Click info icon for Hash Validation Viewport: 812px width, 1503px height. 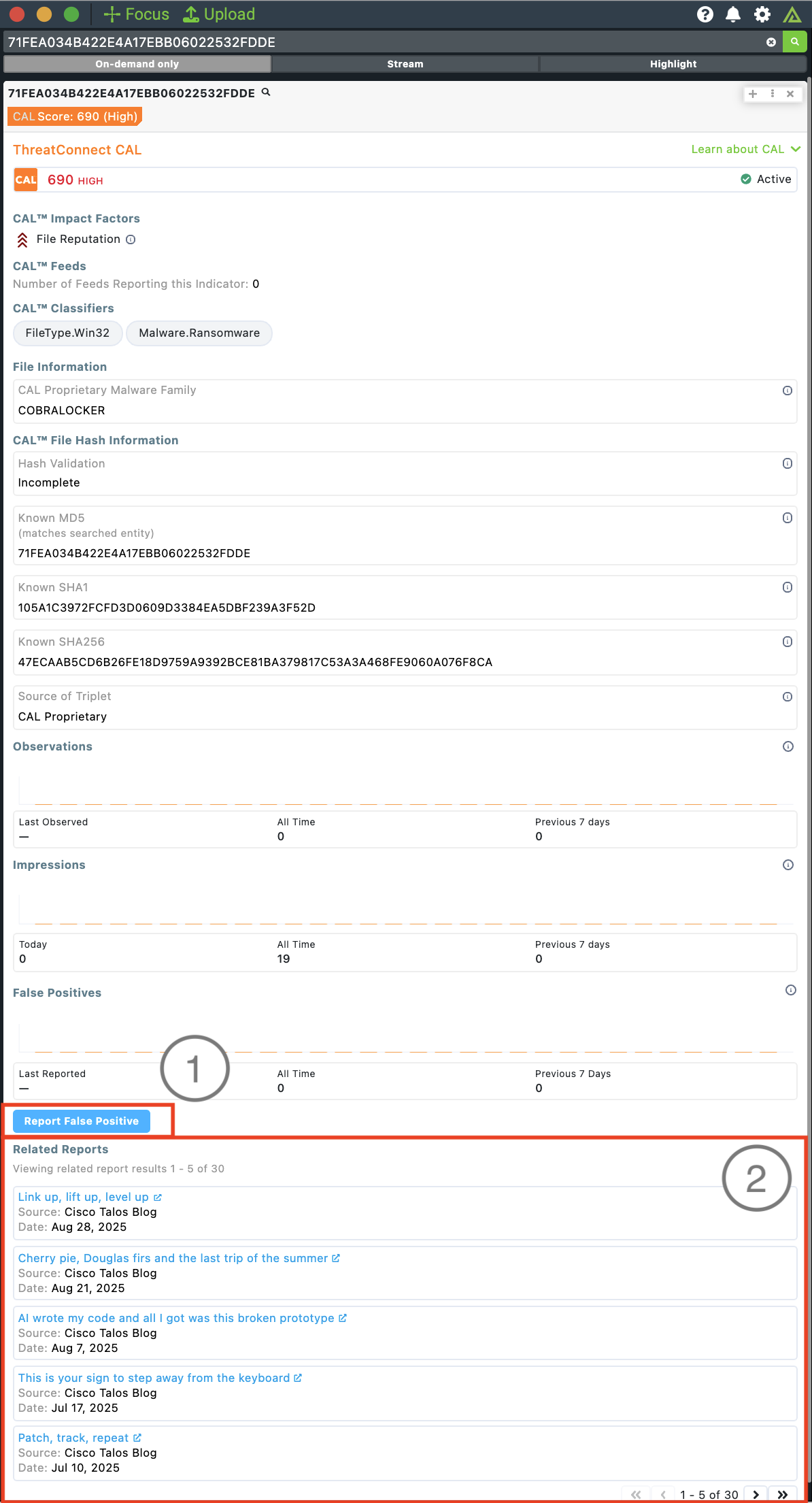point(788,463)
